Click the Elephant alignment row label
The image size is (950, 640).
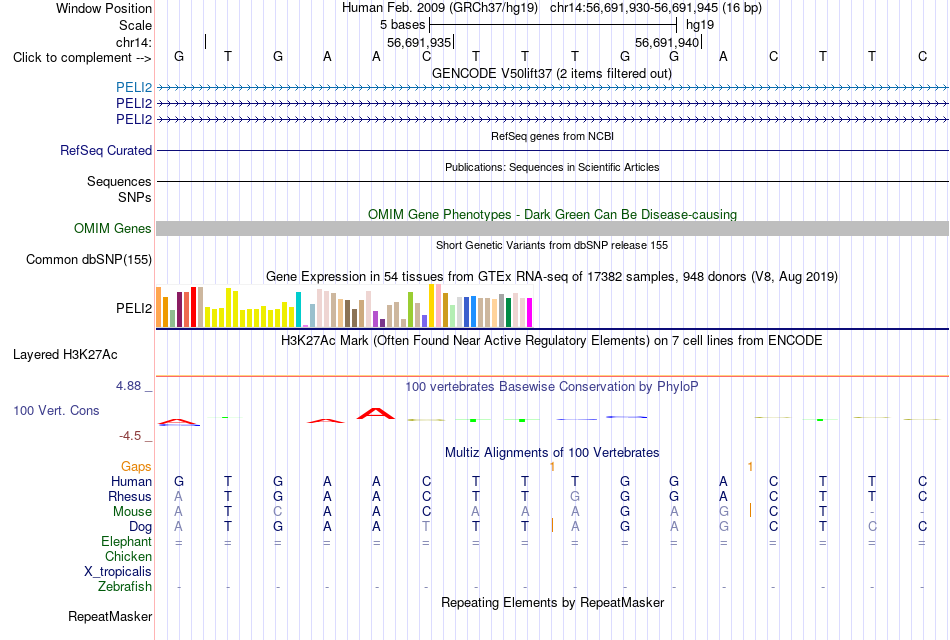(x=127, y=541)
